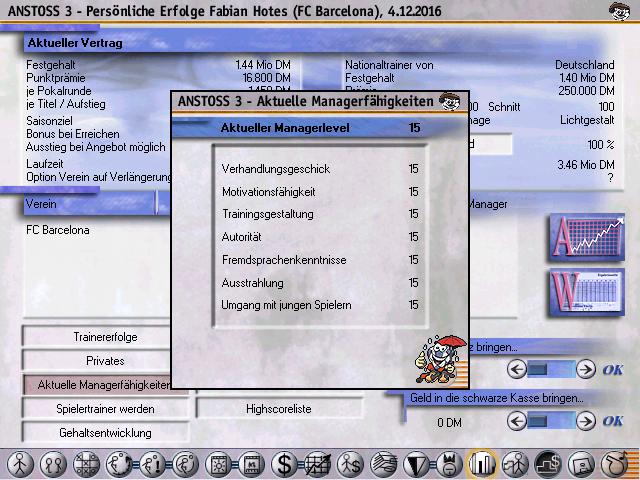Decrease schwarze Kasse amount with left arrow
Screen dimensions: 640x480
[x=517, y=420]
